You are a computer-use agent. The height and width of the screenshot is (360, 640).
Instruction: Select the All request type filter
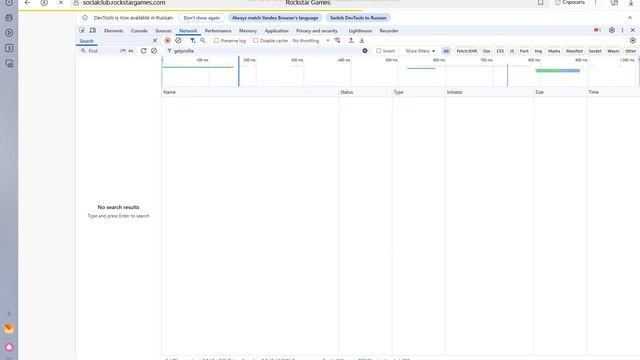446,51
